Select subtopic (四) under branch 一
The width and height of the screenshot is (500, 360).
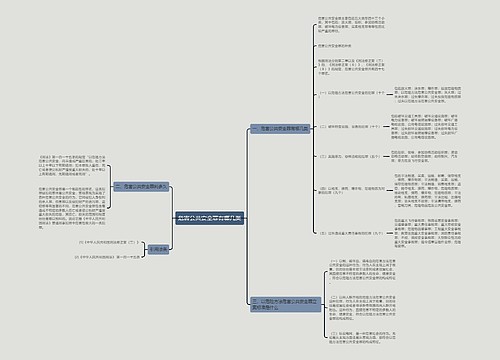point(351,190)
